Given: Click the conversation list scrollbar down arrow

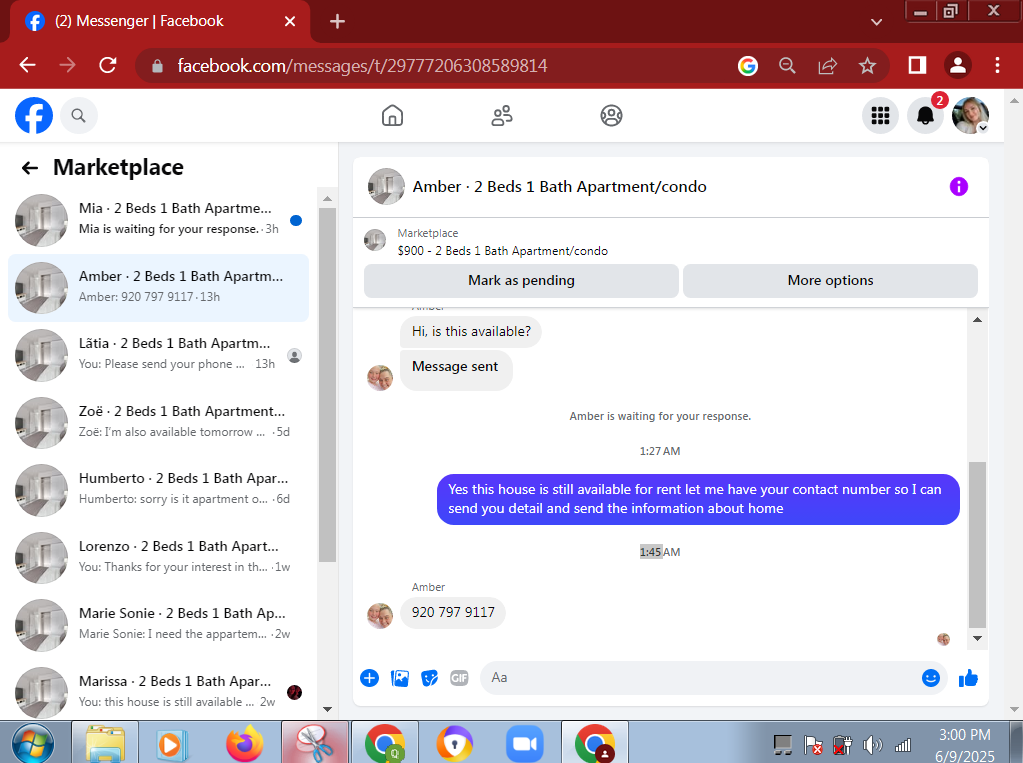Looking at the screenshot, I should click(x=328, y=709).
